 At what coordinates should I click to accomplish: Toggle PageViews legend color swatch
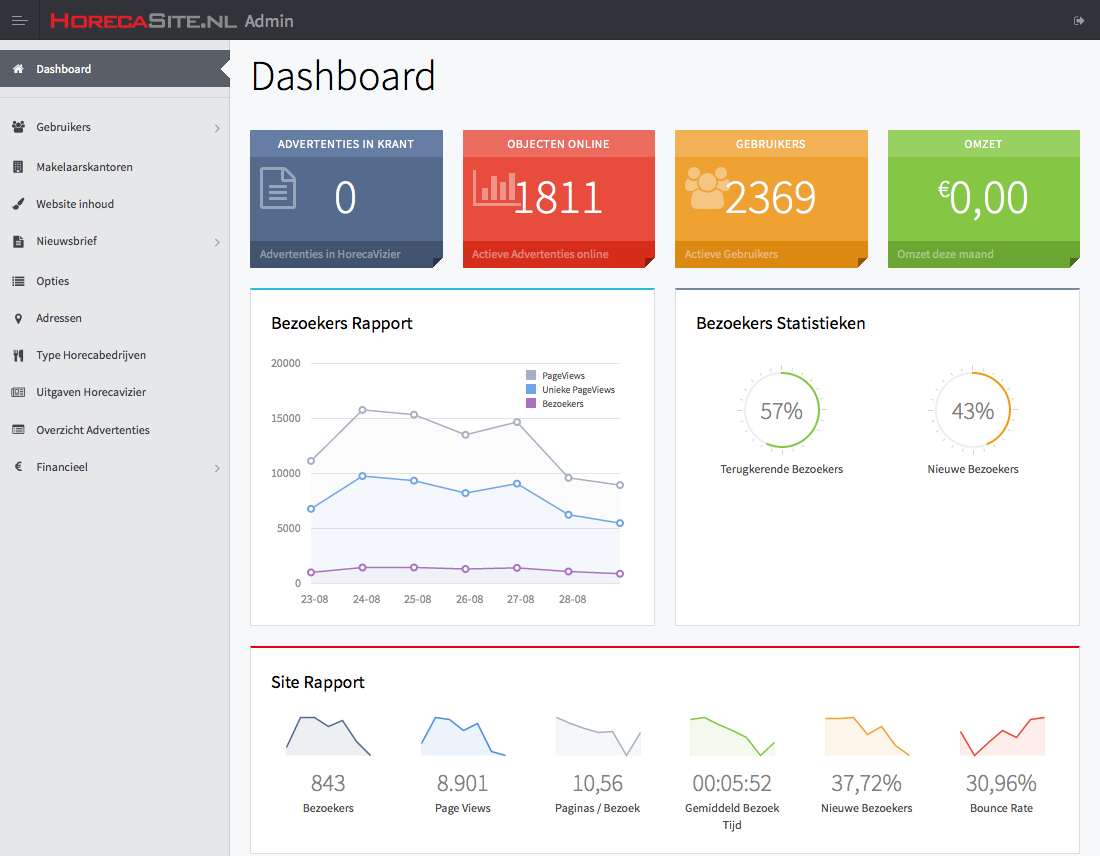coord(531,376)
